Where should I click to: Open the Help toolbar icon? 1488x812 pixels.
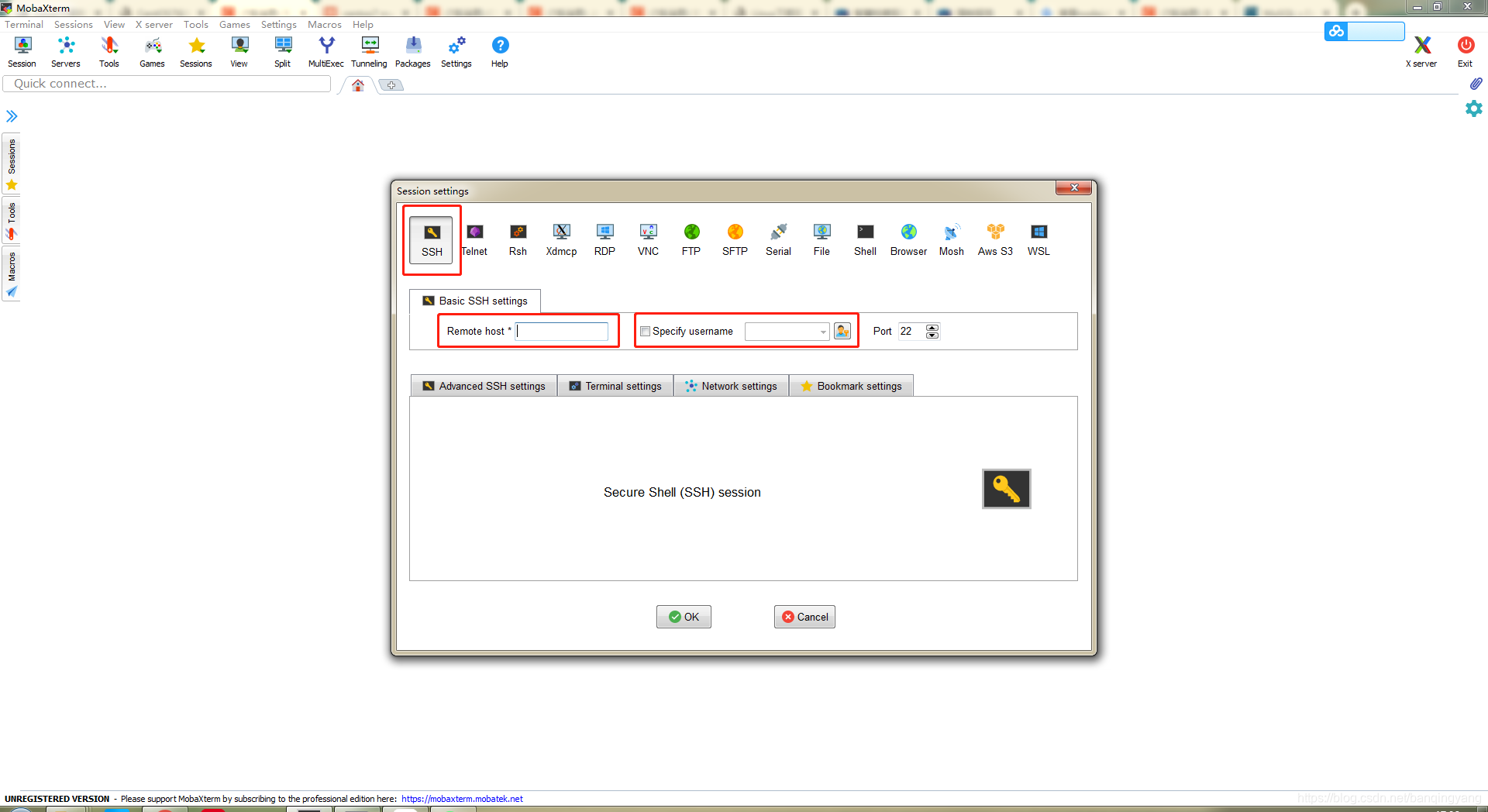click(500, 52)
